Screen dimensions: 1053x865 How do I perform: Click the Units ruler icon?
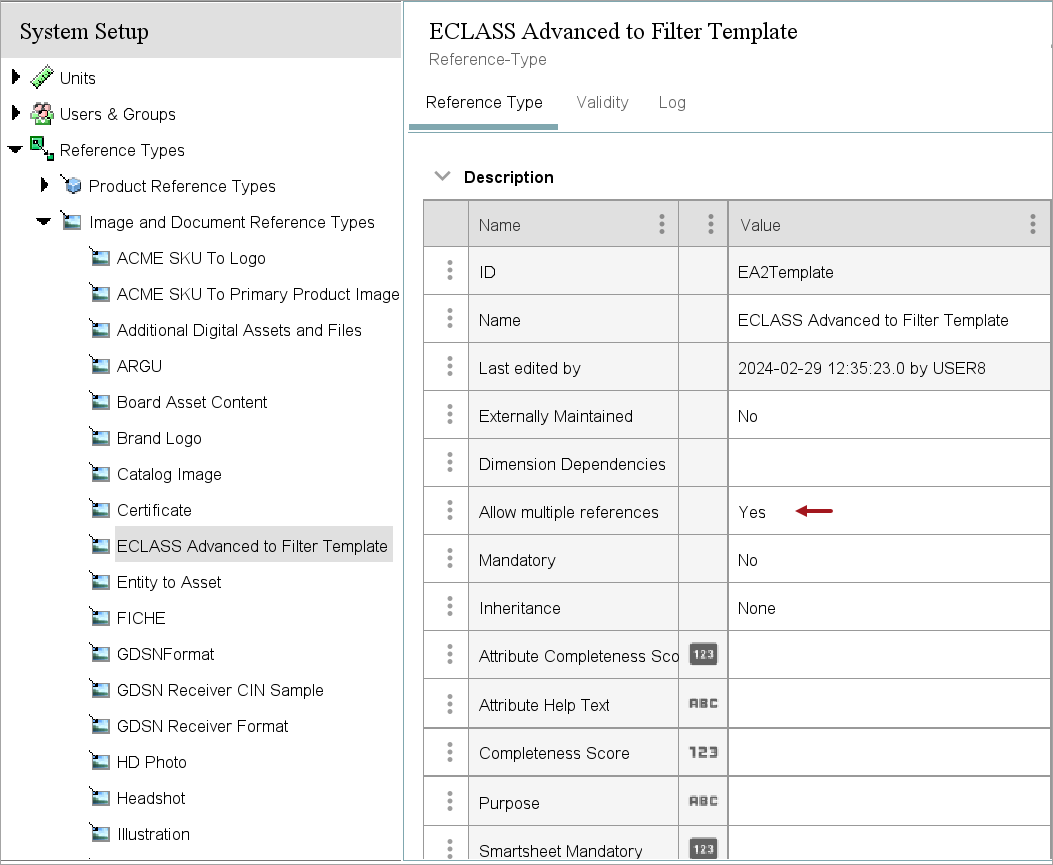(42, 77)
